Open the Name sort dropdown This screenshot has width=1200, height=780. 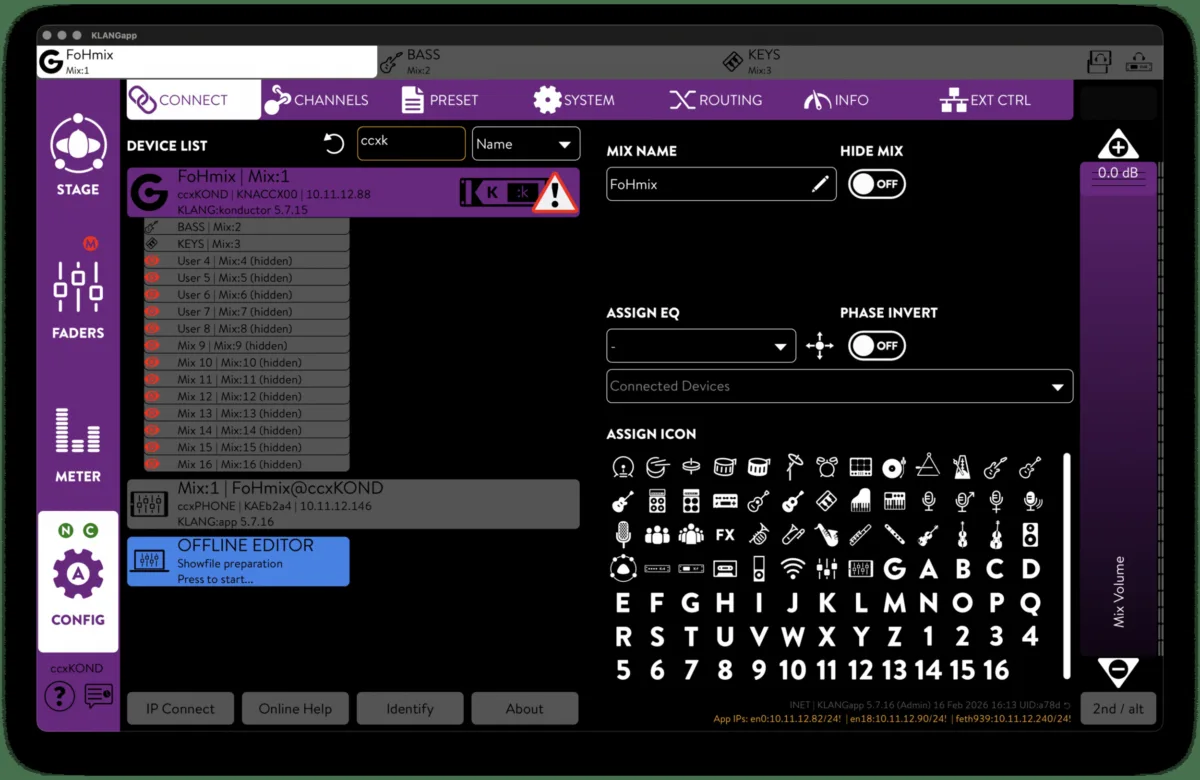coord(526,143)
